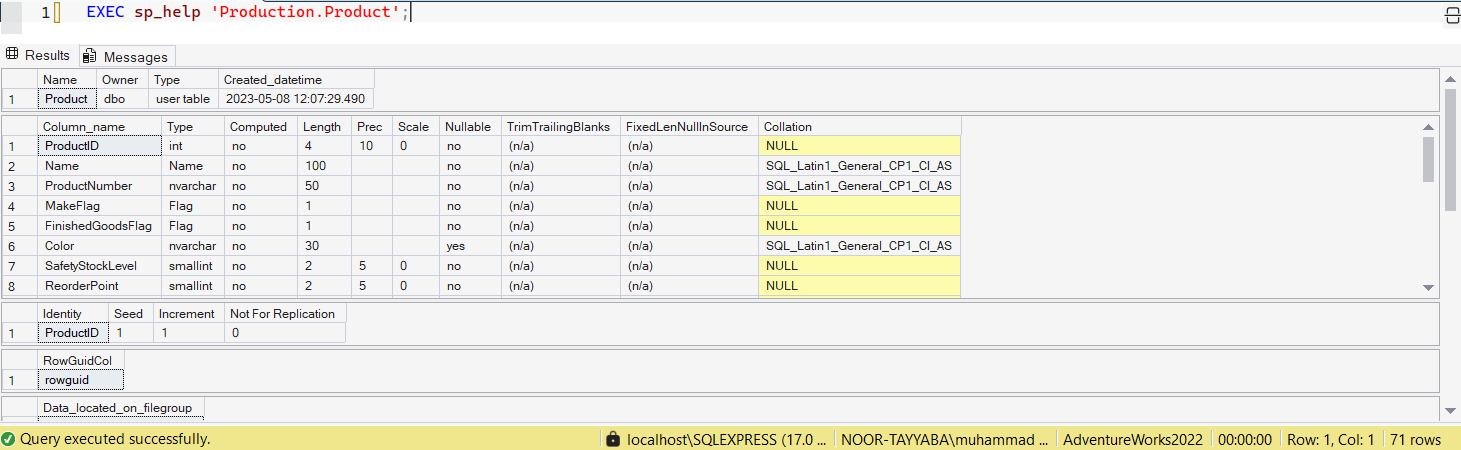This screenshot has width=1461, height=450.
Task: Click the results pane scroll up arrow
Action: coord(1451,78)
